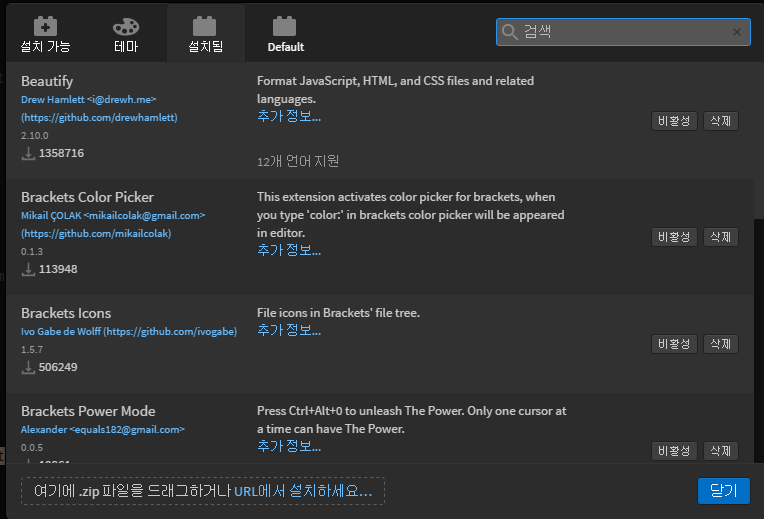Click the 12개 언어 지원 text
This screenshot has height=519, width=764.
[x=298, y=161]
